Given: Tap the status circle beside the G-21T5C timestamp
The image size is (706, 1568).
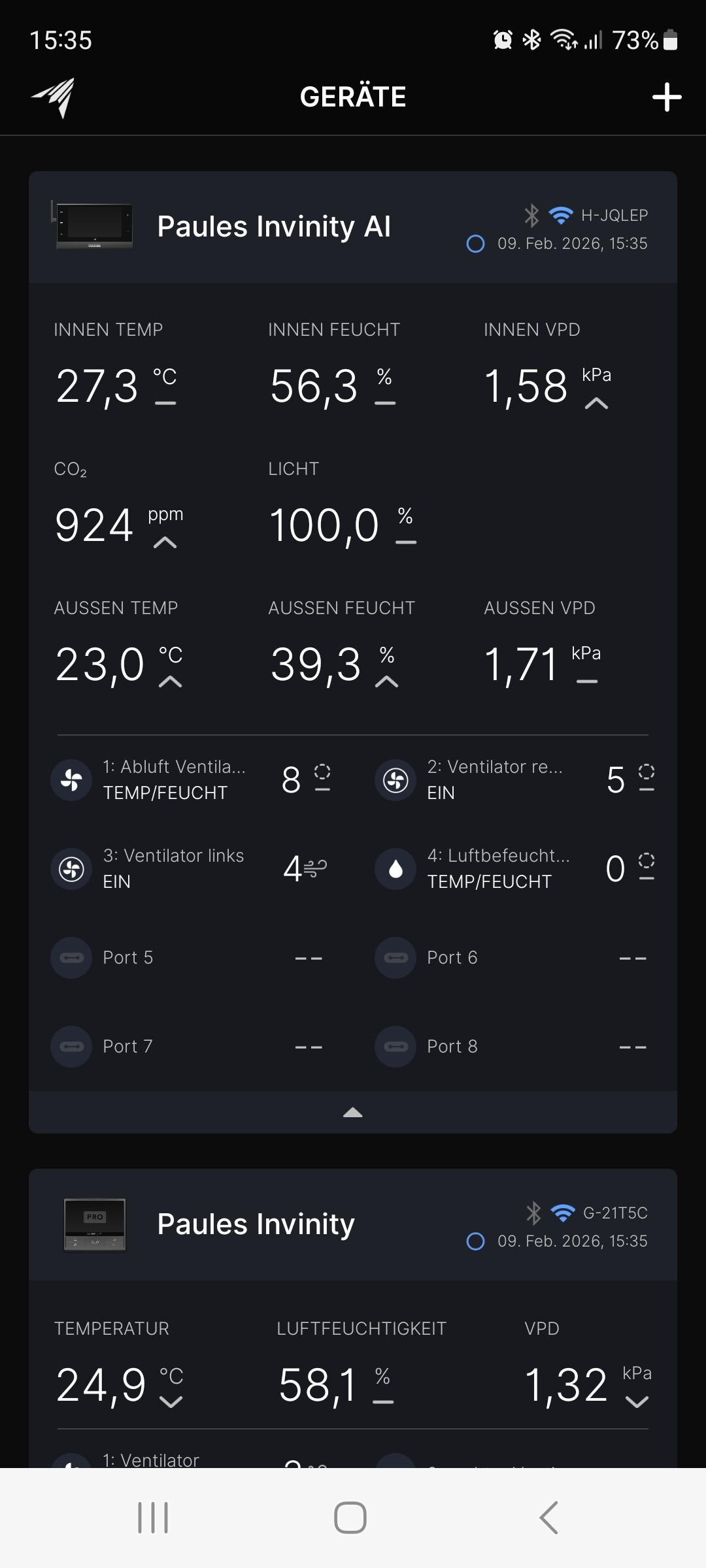Looking at the screenshot, I should click(x=475, y=1241).
